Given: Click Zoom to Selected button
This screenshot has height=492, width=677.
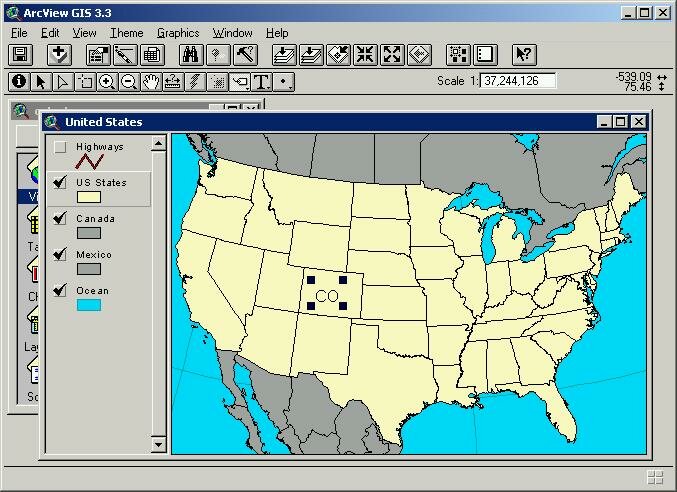Looking at the screenshot, I should (338, 55).
